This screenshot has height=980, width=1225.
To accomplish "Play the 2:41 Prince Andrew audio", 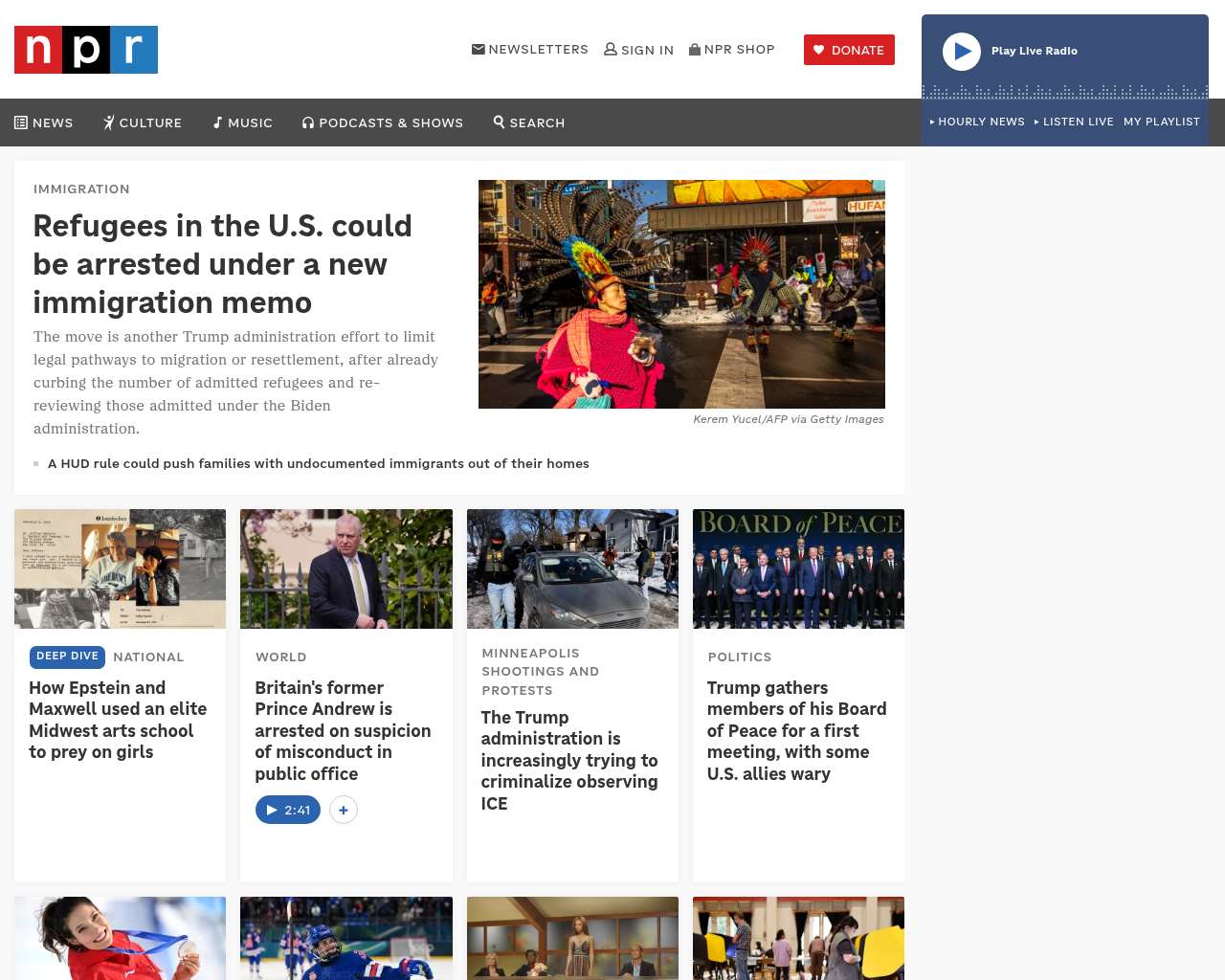I will [288, 810].
